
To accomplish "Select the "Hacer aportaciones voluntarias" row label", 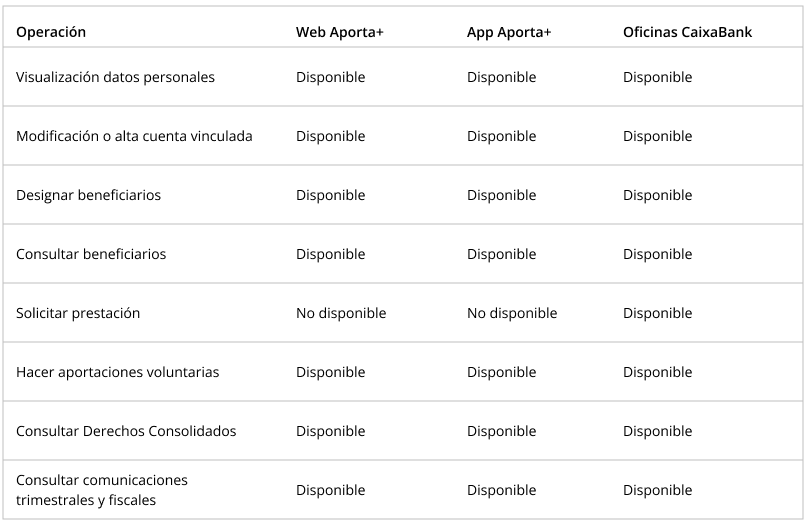I will point(117,372).
